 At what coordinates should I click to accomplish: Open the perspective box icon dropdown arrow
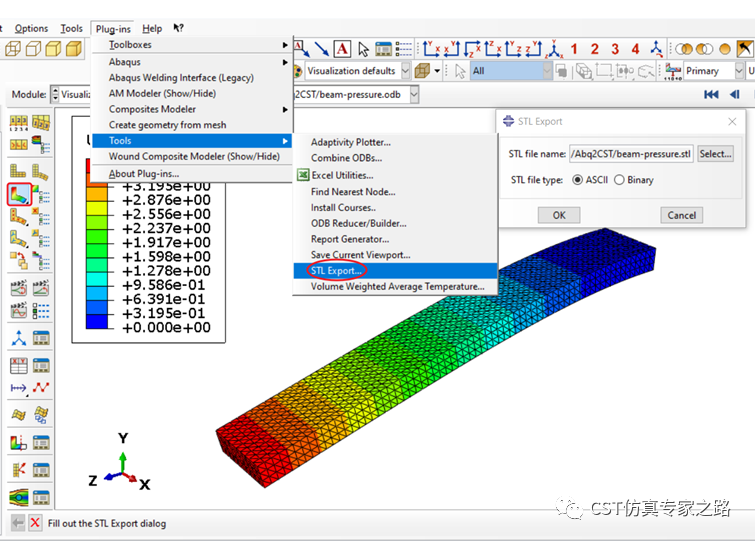(437, 71)
